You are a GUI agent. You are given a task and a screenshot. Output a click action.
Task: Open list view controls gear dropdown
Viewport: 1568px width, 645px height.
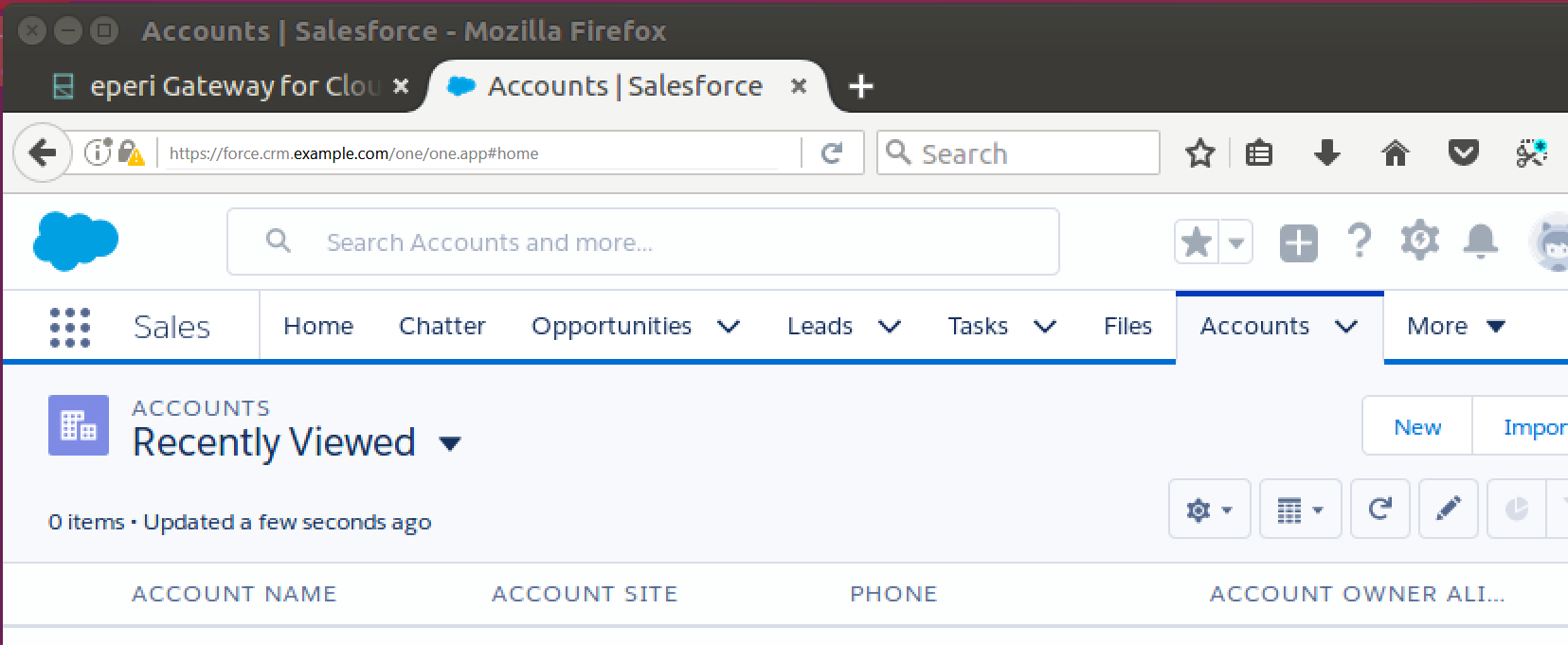[1210, 510]
